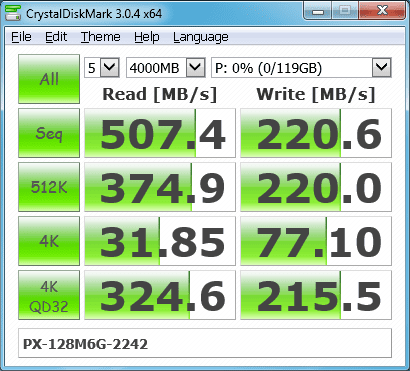Open the test count dropdown showing 5

(102, 68)
